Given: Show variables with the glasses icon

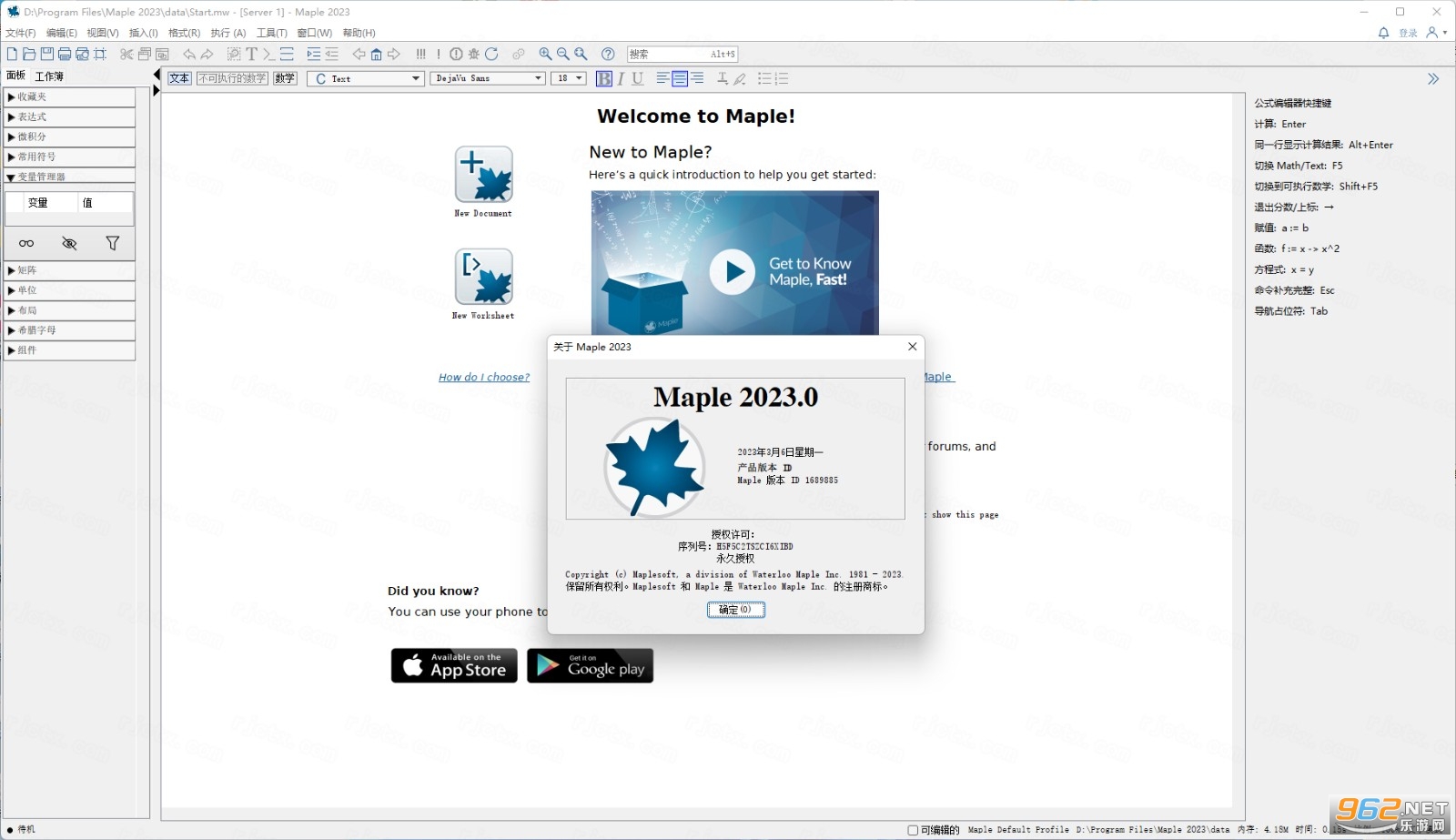Looking at the screenshot, I should click(26, 243).
